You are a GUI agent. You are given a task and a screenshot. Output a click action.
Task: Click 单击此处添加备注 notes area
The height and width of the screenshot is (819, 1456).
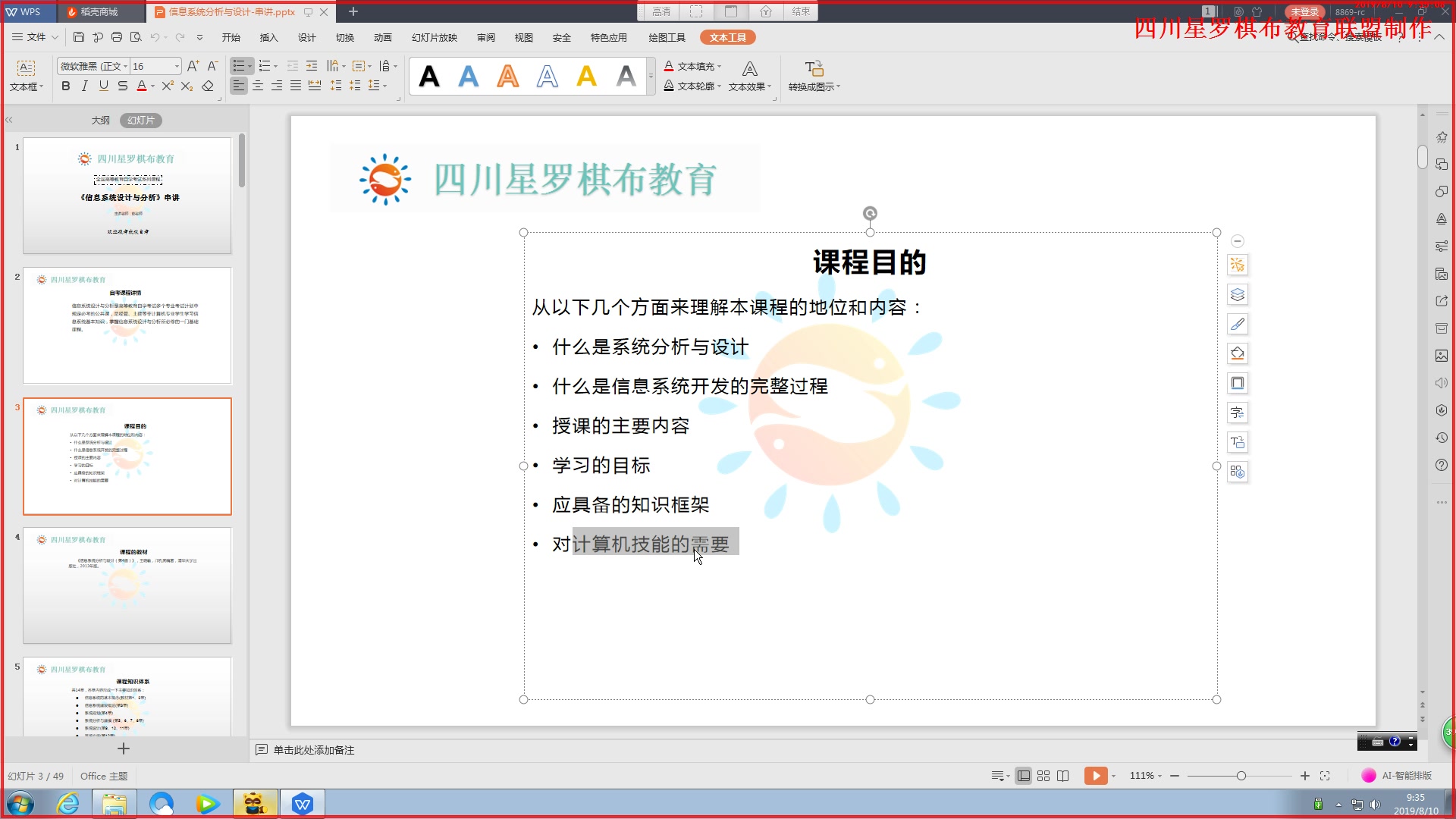point(313,750)
